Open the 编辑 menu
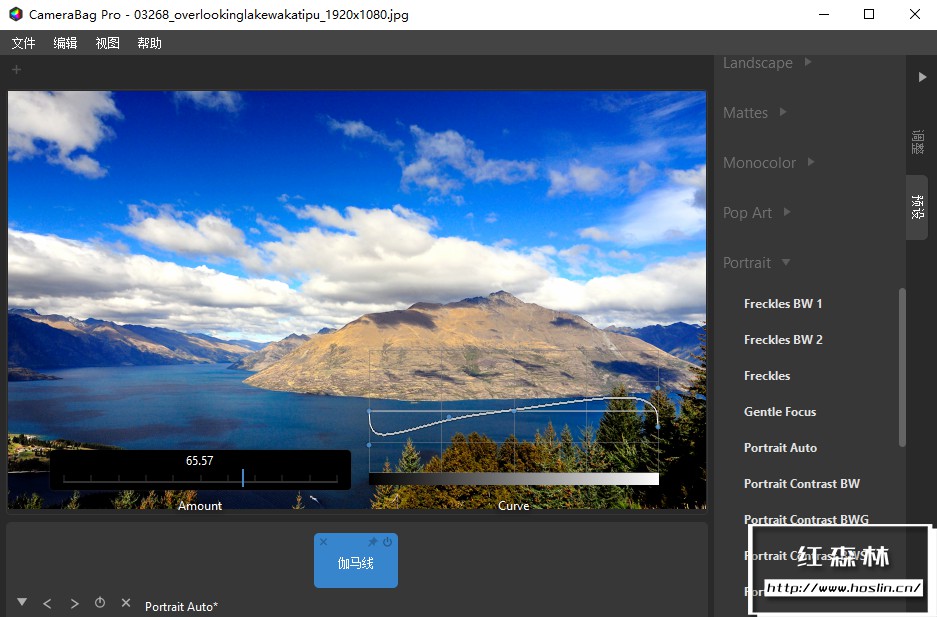Viewport: 937px width, 617px height. click(x=65, y=43)
